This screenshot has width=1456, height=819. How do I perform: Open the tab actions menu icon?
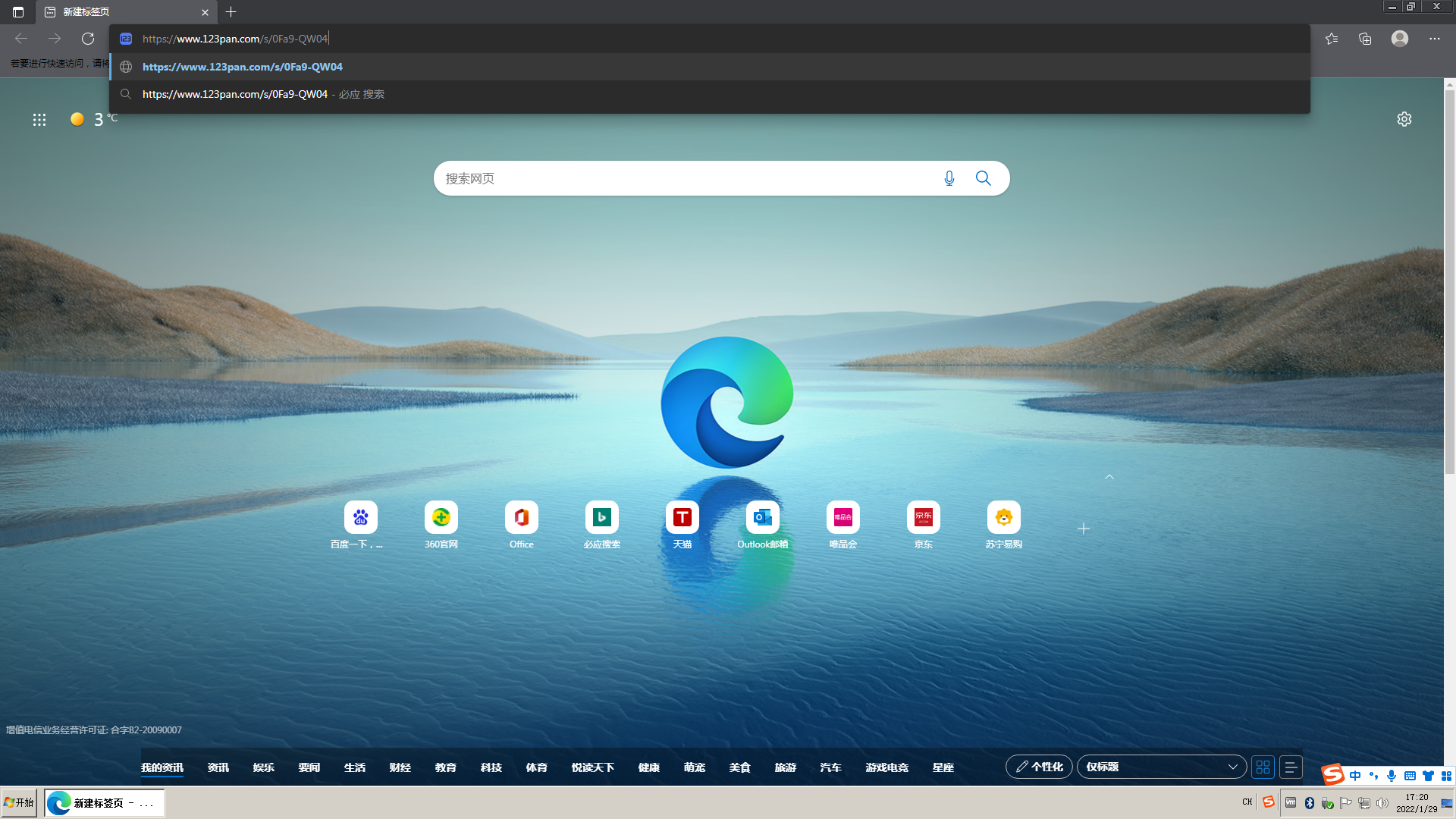point(18,12)
